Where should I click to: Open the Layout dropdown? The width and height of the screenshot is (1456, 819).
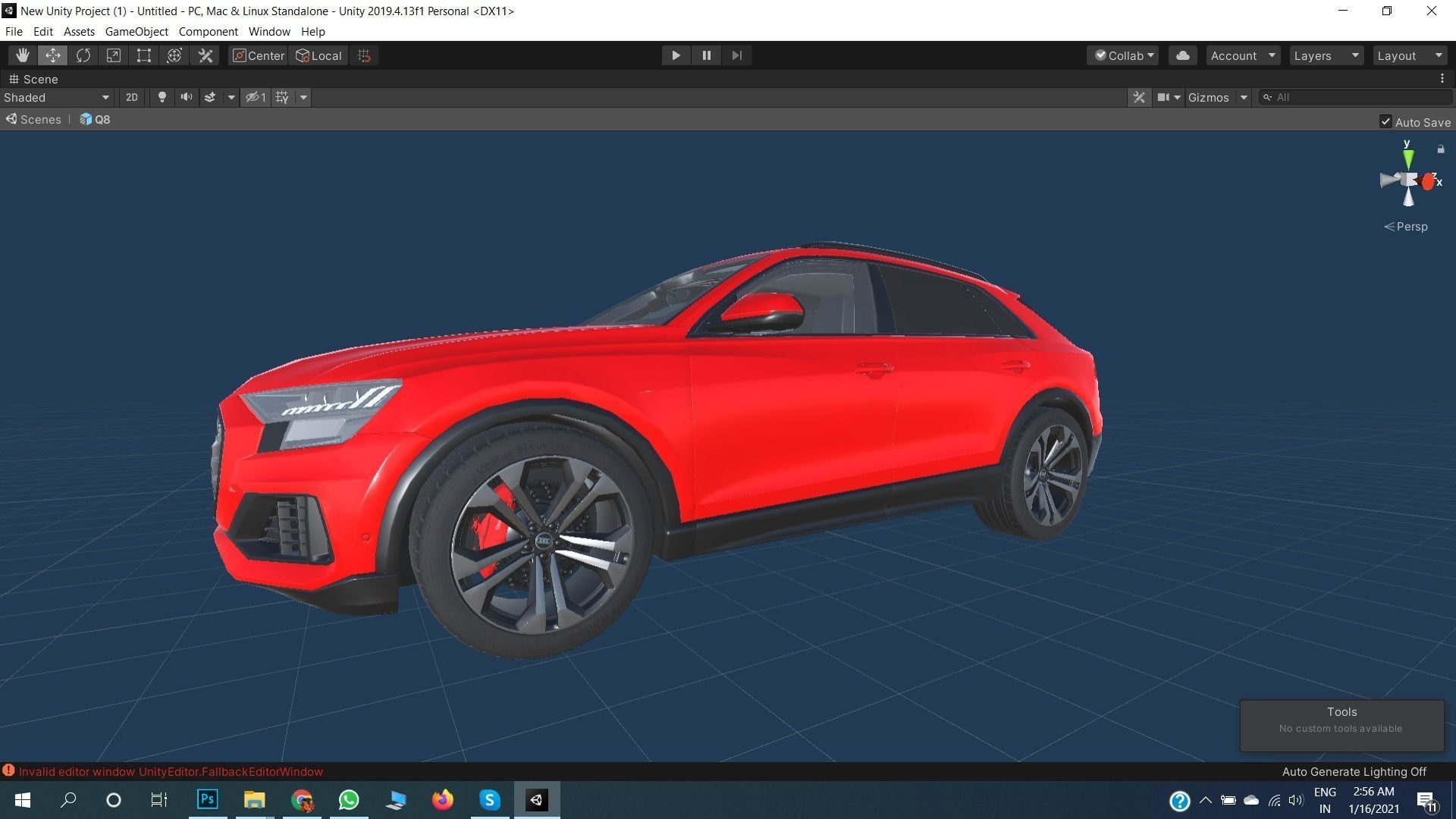click(1408, 55)
